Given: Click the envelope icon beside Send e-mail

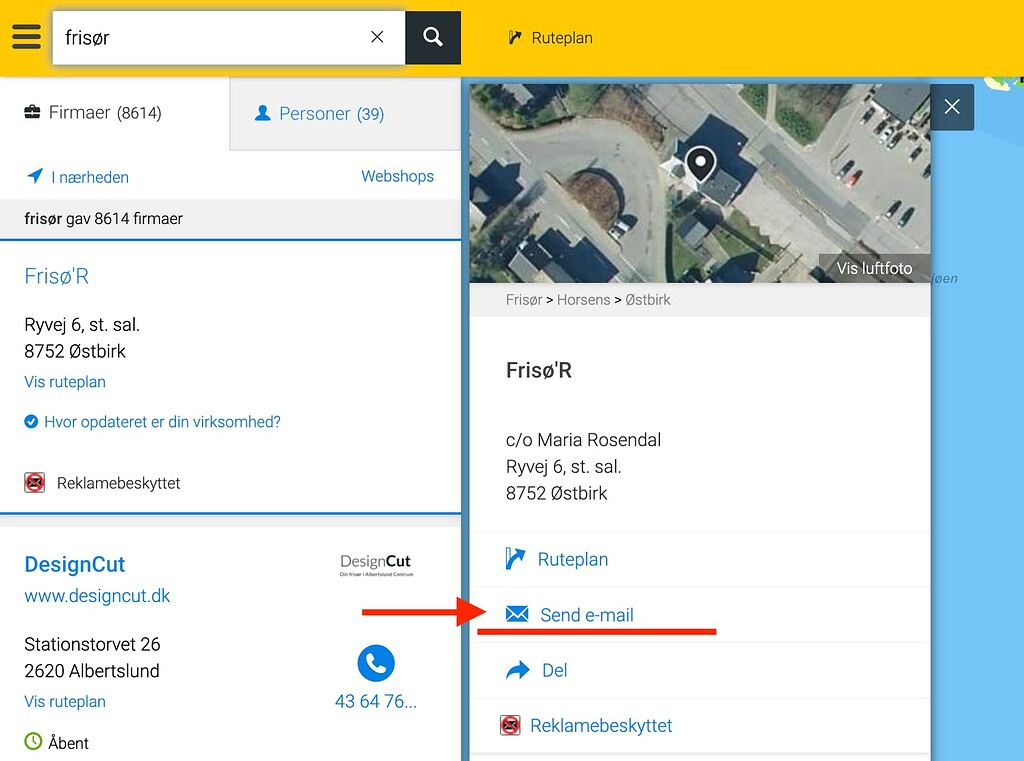Looking at the screenshot, I should [x=516, y=614].
